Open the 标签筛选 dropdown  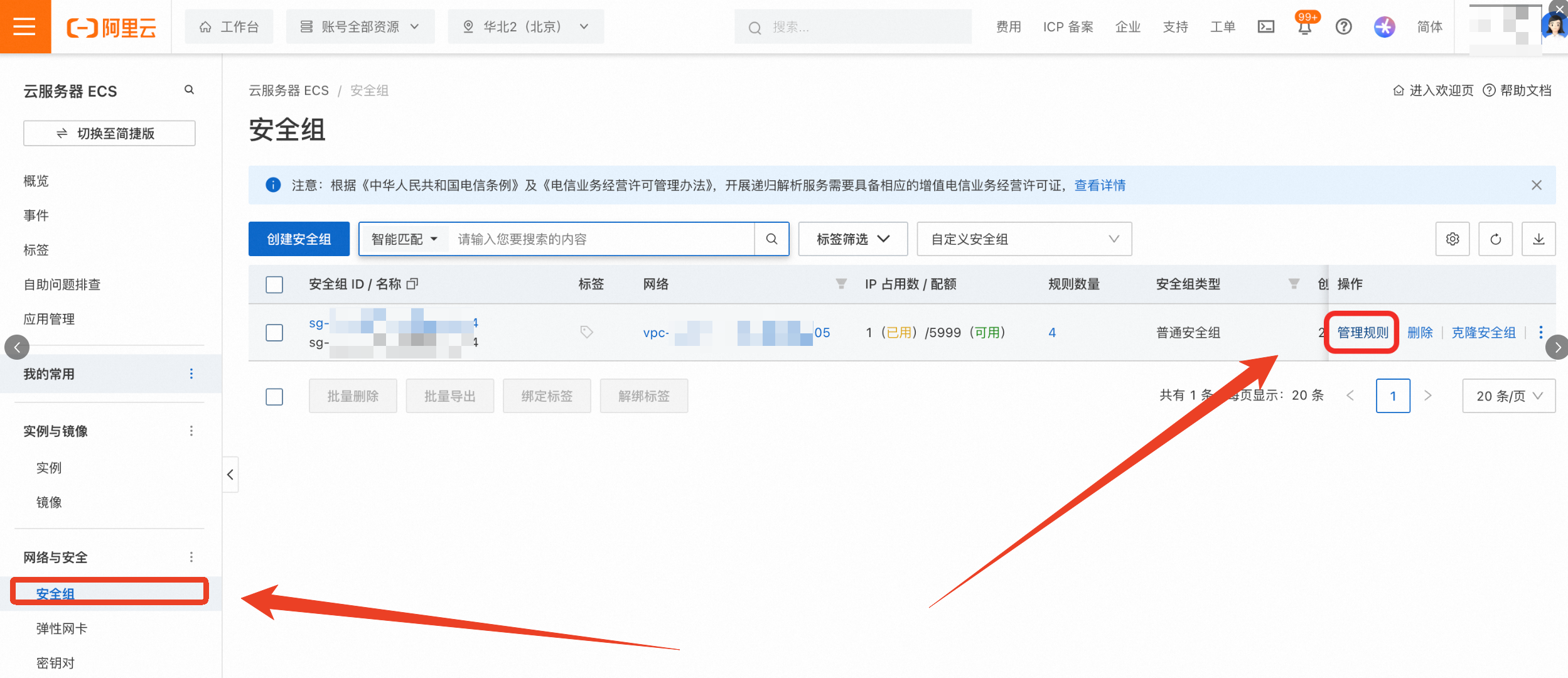[852, 239]
